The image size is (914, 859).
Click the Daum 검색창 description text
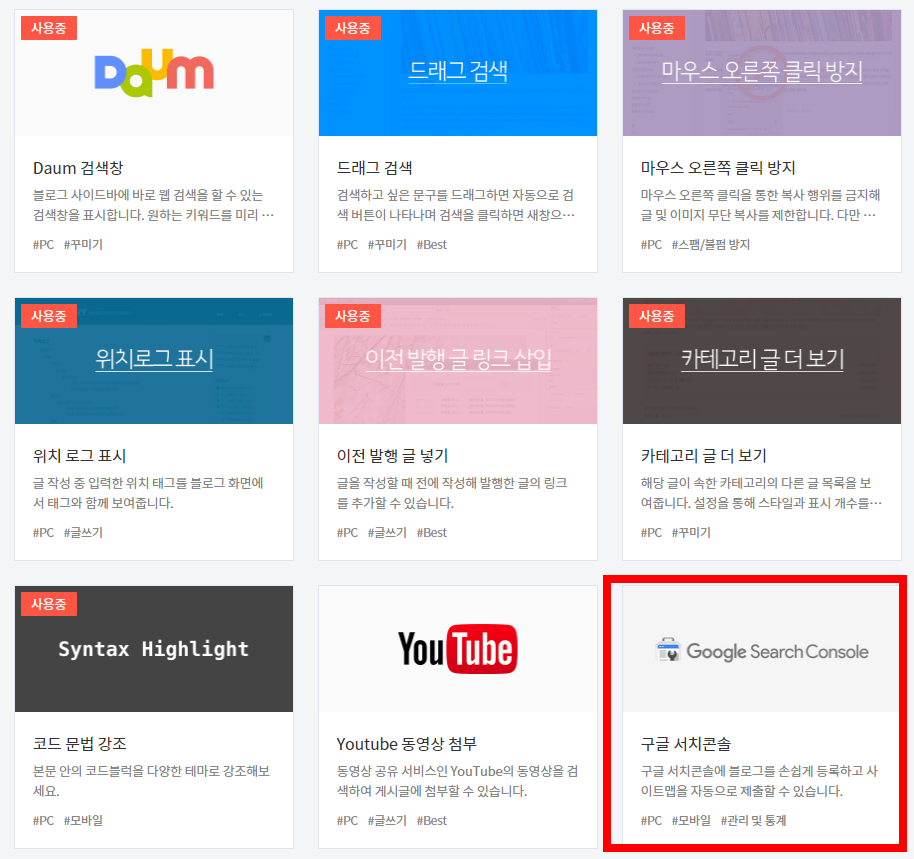(x=153, y=205)
